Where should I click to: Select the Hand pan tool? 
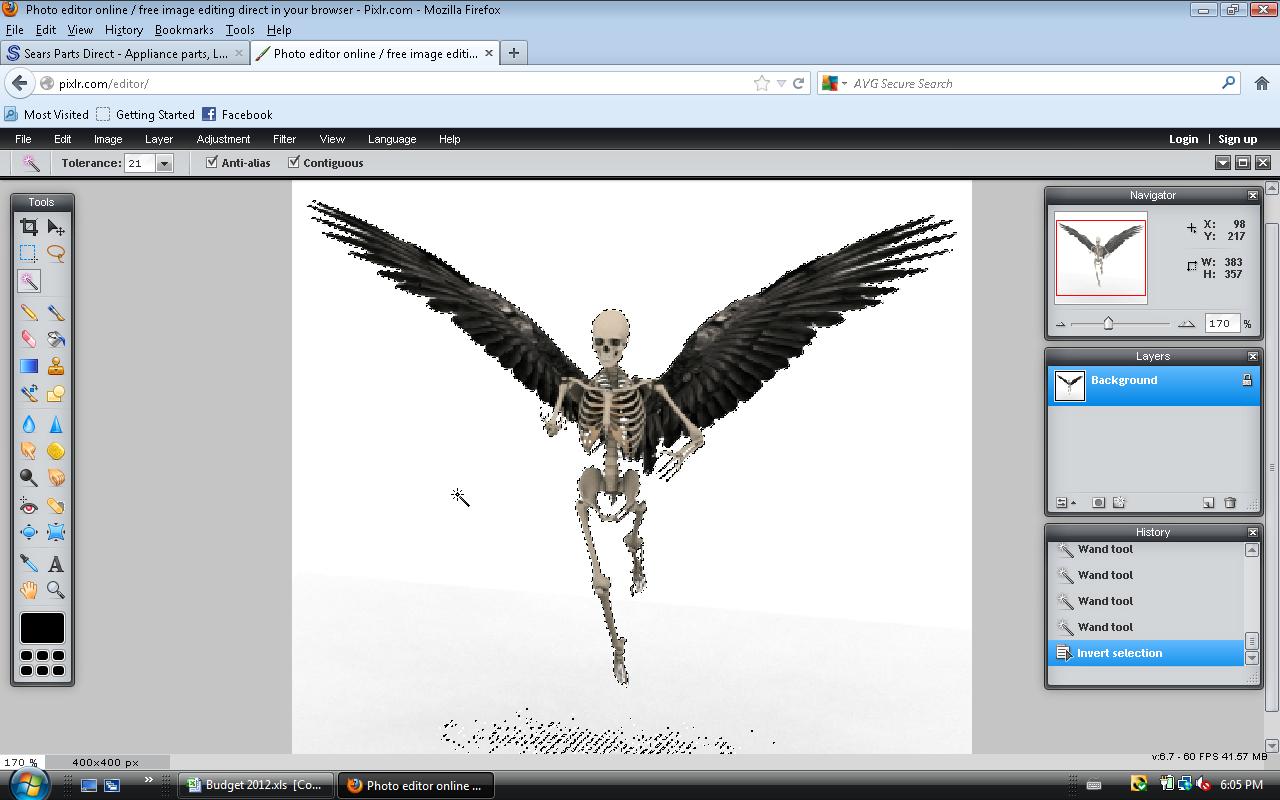point(29,591)
